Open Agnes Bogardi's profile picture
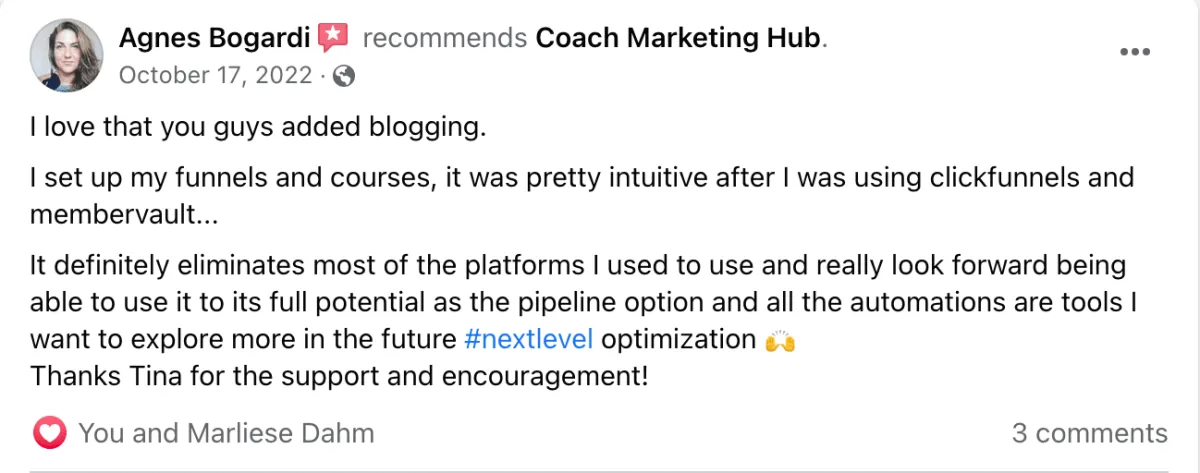 click(67, 55)
